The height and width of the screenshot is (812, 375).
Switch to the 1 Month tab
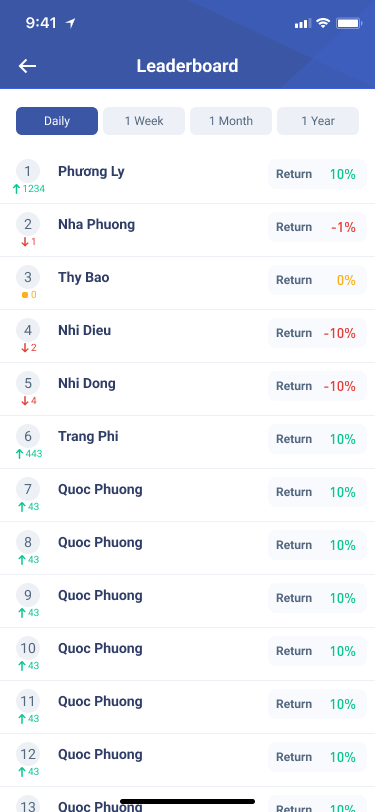231,121
